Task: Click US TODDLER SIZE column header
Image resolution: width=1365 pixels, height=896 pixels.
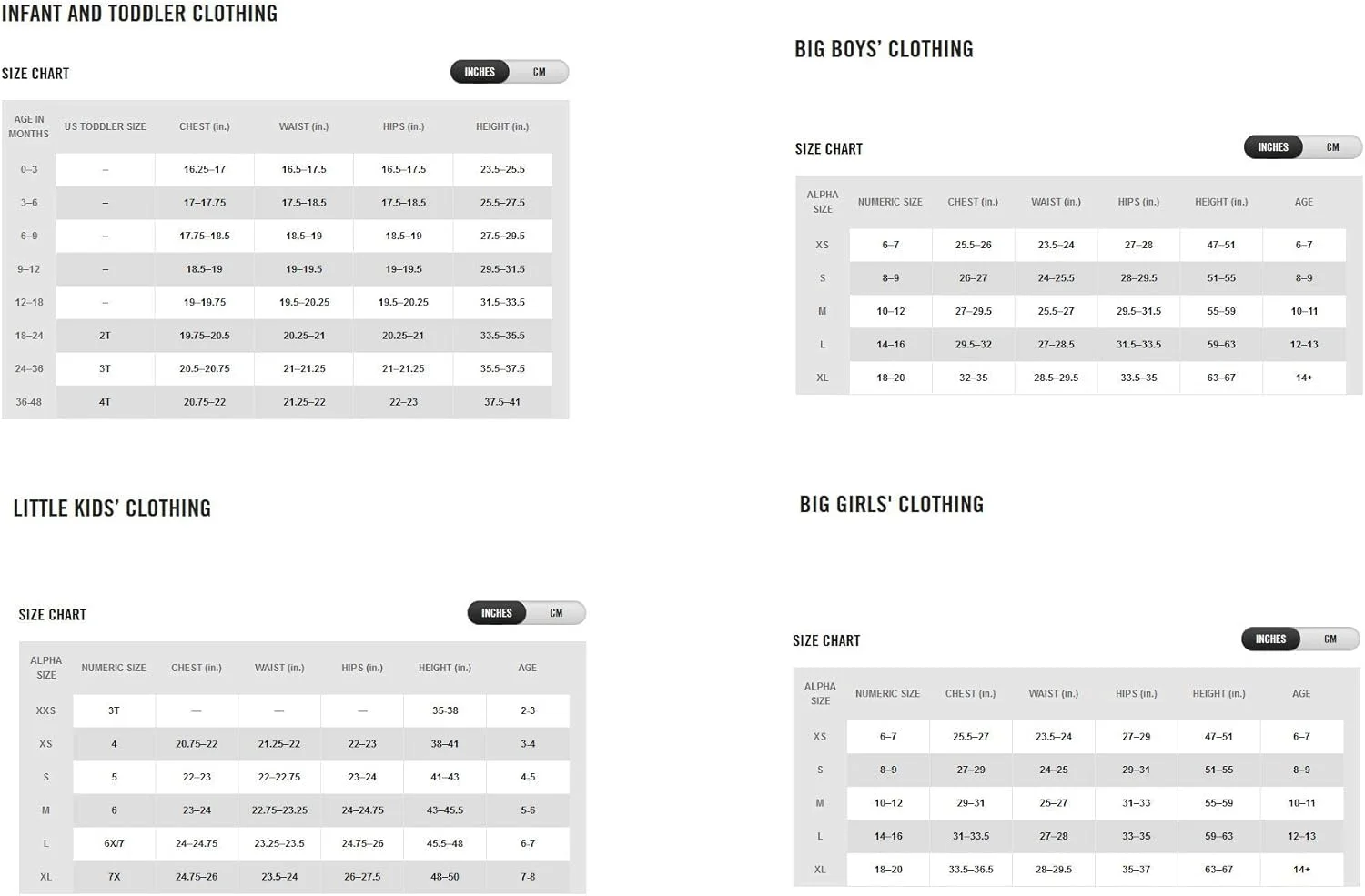Action: [x=106, y=126]
